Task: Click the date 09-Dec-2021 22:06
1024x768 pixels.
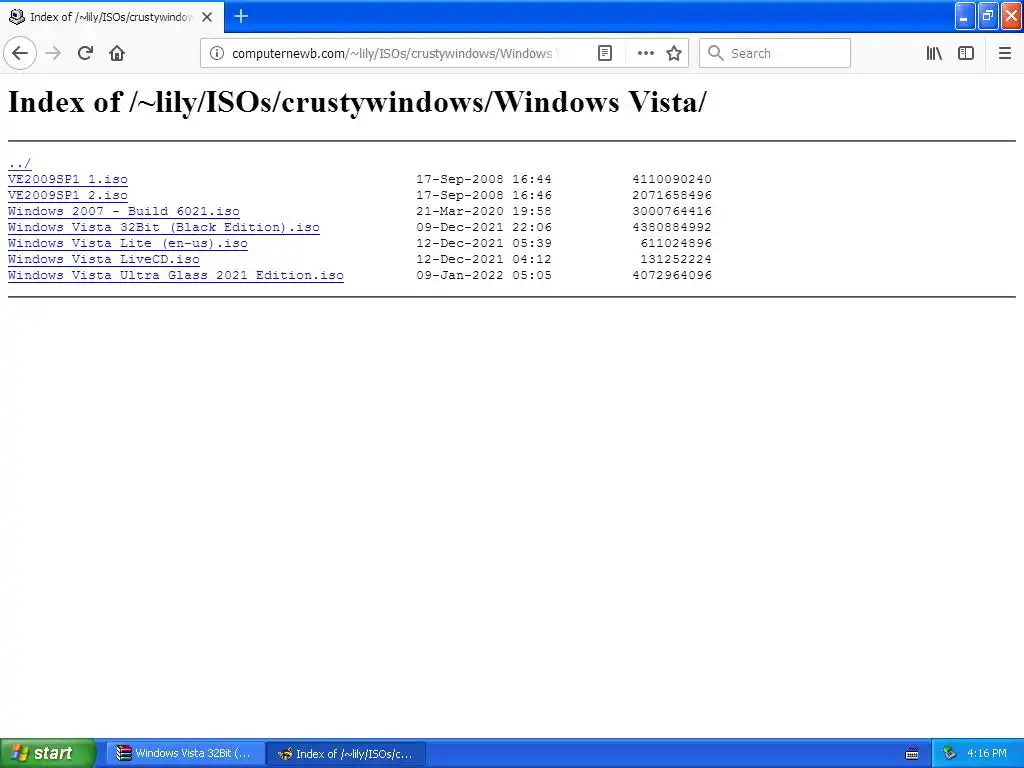Action: pyautogui.click(x=484, y=227)
